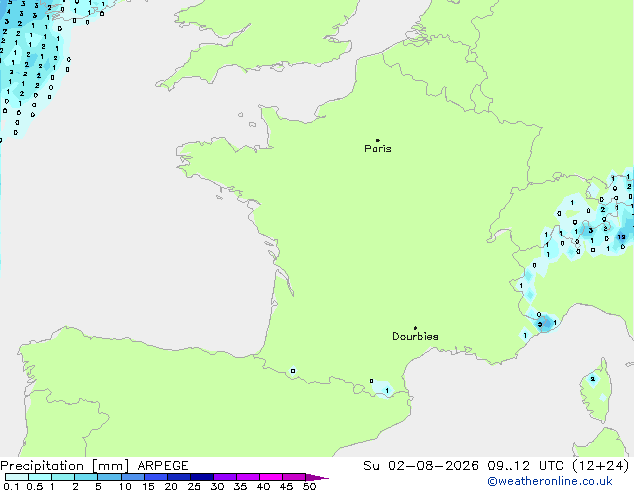Select the 10–15 mm legend swatch
This screenshot has width=634, height=490.
click(132, 477)
